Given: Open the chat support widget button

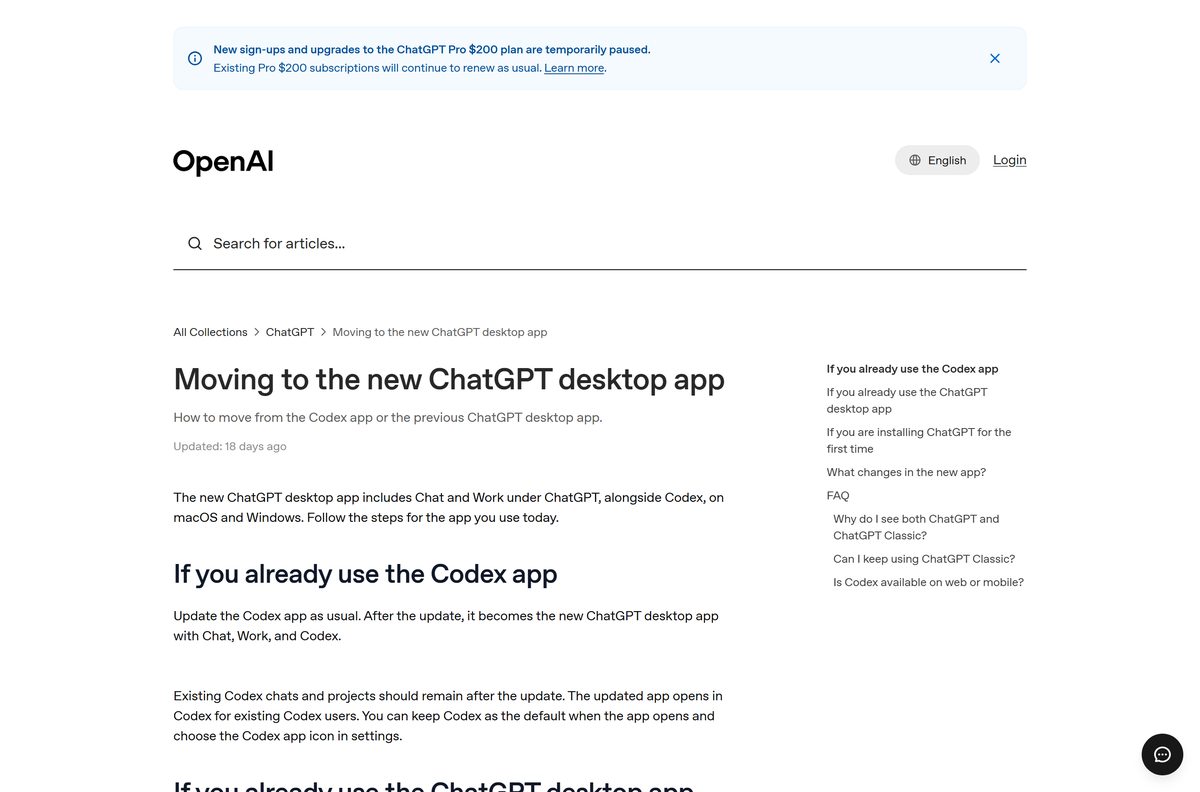Looking at the screenshot, I should pyautogui.click(x=1162, y=754).
